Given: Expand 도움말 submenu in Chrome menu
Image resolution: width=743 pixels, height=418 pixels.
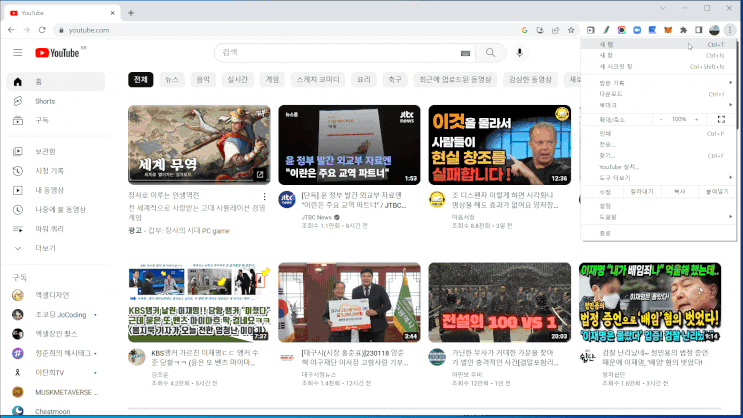Looking at the screenshot, I should (659, 217).
